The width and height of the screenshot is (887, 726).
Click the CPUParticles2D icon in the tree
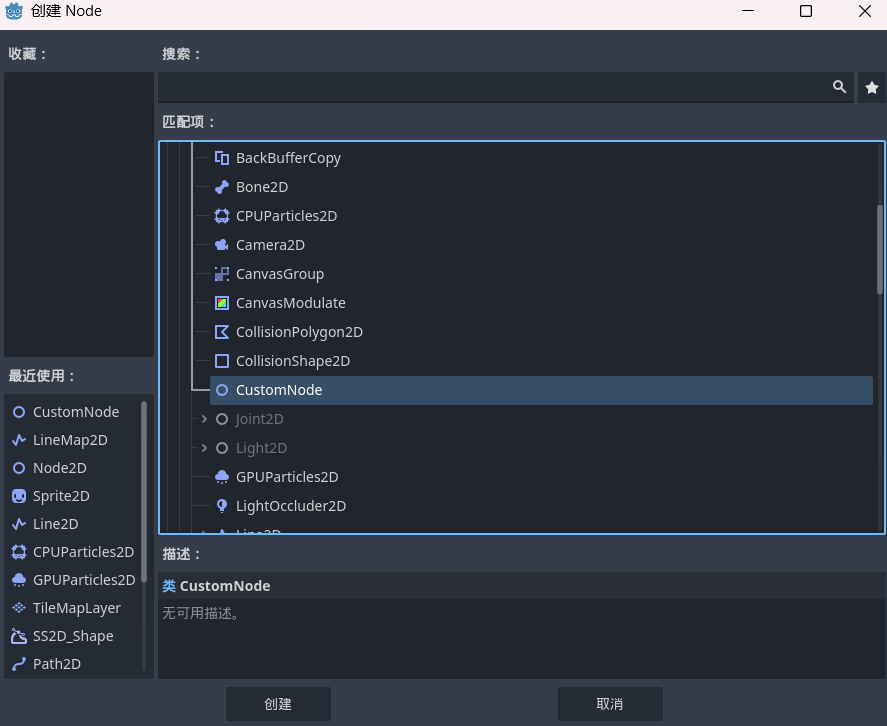(222, 216)
